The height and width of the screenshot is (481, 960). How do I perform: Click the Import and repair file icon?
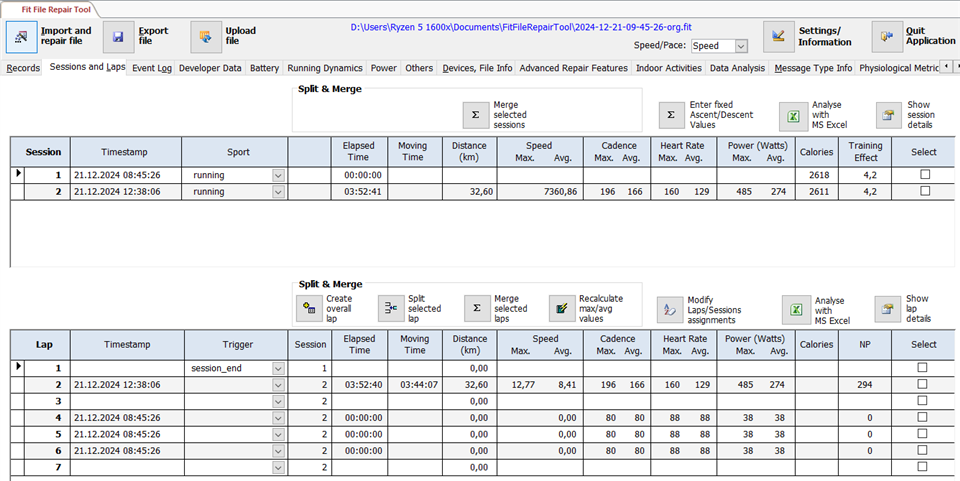pos(21,37)
